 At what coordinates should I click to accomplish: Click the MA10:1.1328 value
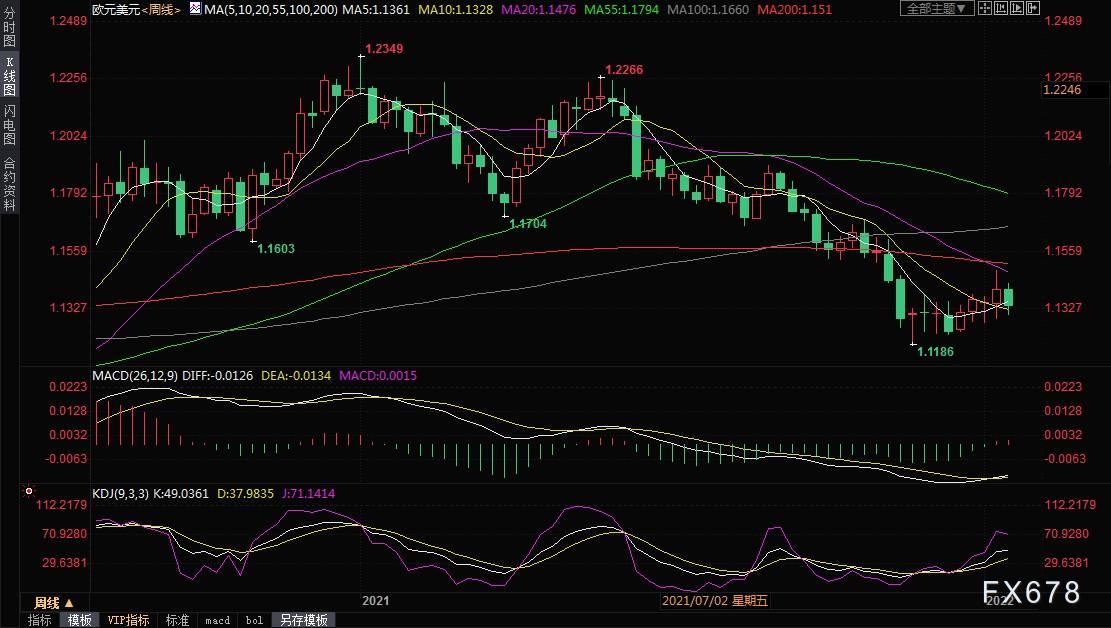point(456,9)
